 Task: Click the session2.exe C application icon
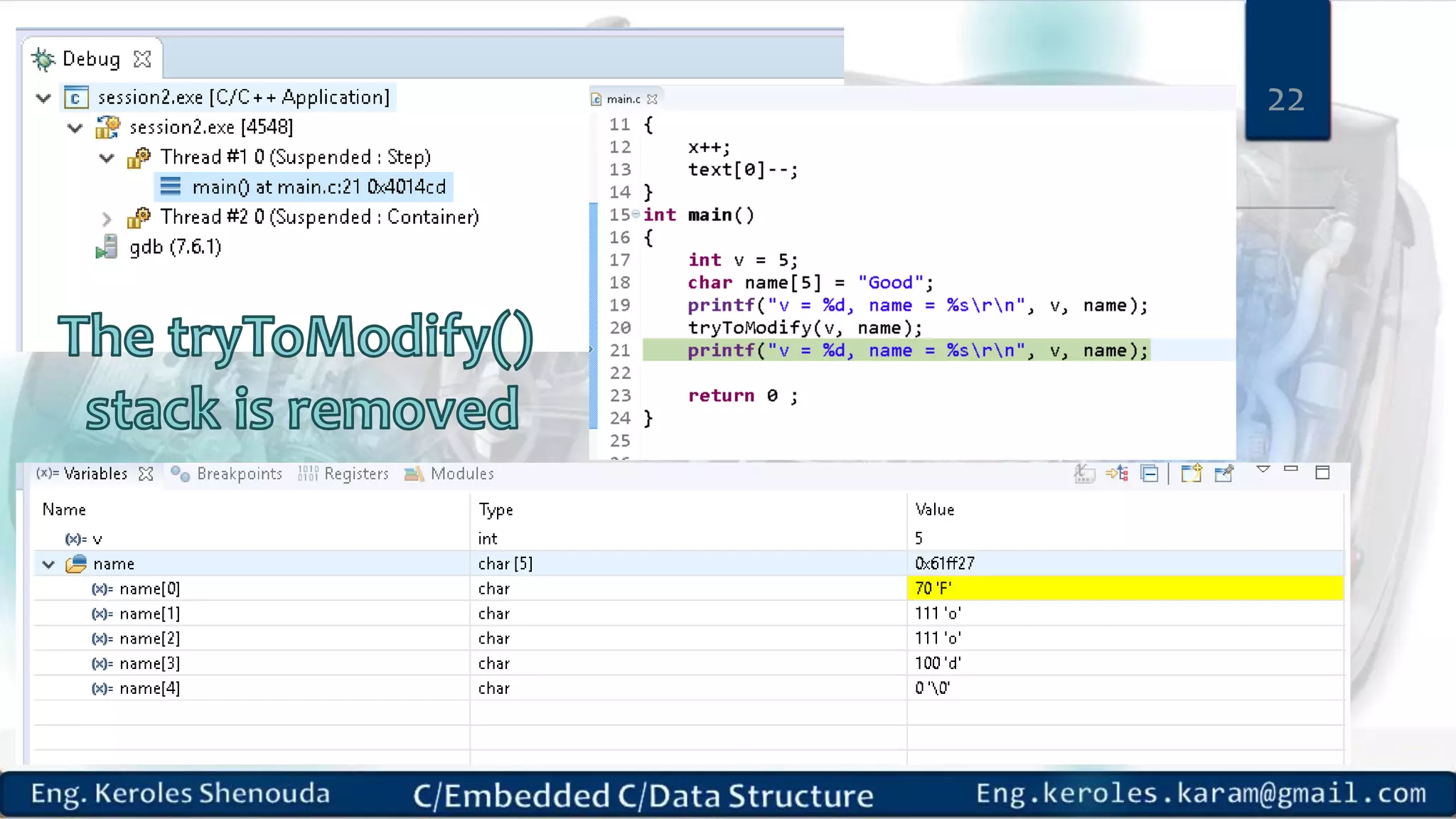coord(76,97)
